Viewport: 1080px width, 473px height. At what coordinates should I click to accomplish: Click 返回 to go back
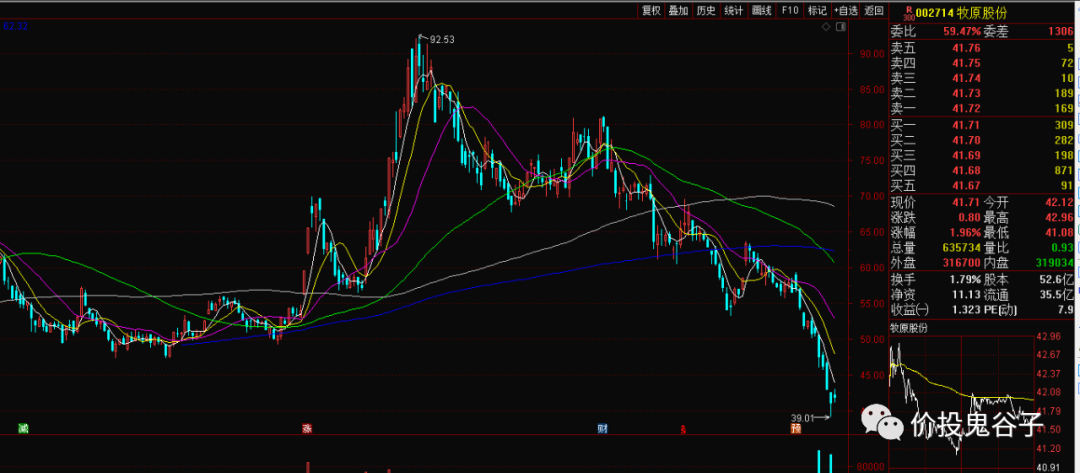[875, 11]
